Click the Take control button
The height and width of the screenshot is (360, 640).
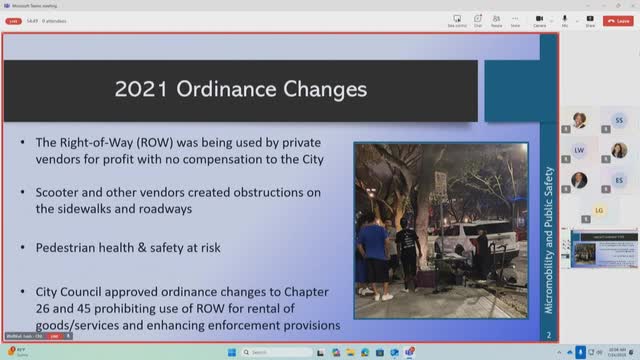point(457,21)
